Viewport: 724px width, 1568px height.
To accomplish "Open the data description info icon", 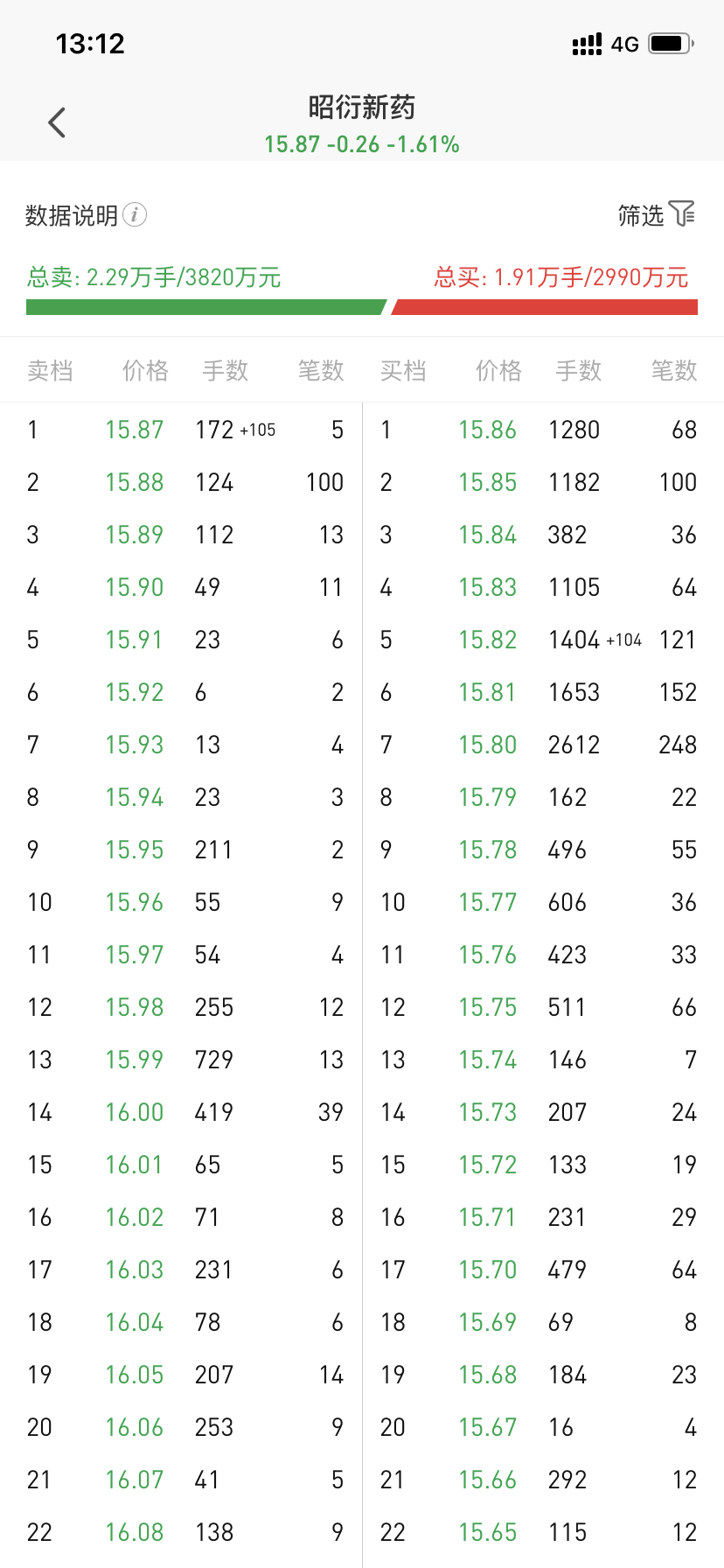I will pyautogui.click(x=135, y=214).
